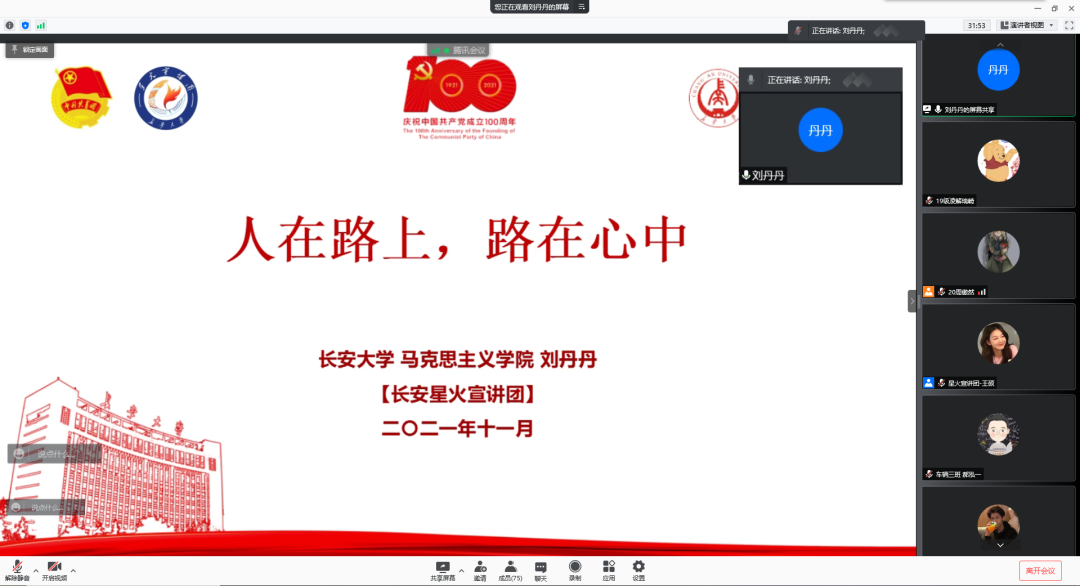Toggle fullscreen mode top right
The height and width of the screenshot is (586, 1080).
coord(1070,25)
